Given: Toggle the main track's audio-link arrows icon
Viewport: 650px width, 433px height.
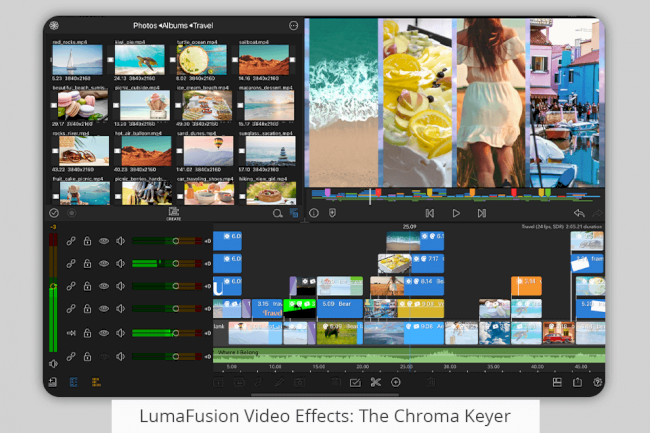Looking at the screenshot, I should pyautogui.click(x=71, y=333).
